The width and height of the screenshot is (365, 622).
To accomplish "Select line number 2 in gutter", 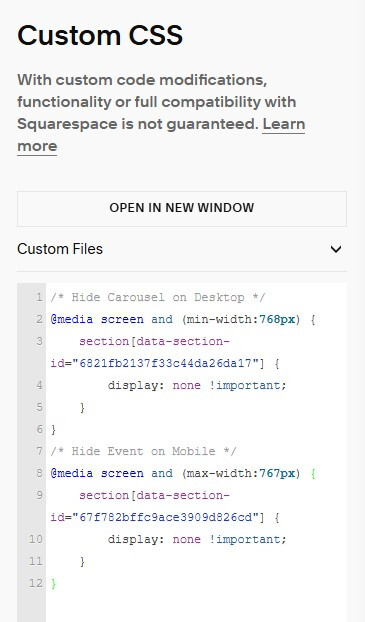I will click(x=39, y=319).
